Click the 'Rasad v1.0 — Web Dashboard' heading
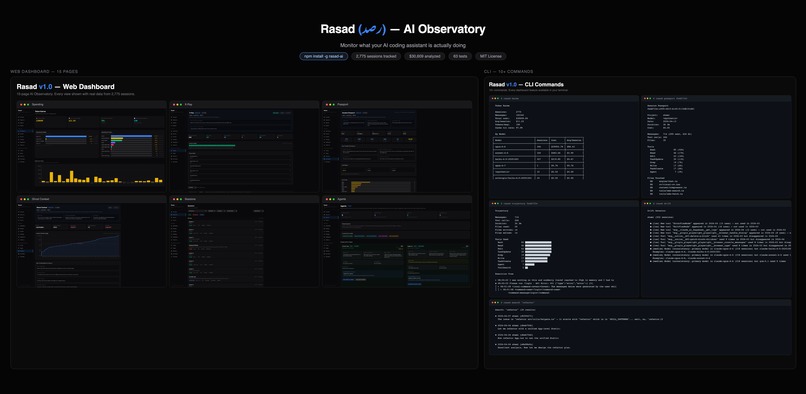This screenshot has height=394, width=806. [65, 86]
